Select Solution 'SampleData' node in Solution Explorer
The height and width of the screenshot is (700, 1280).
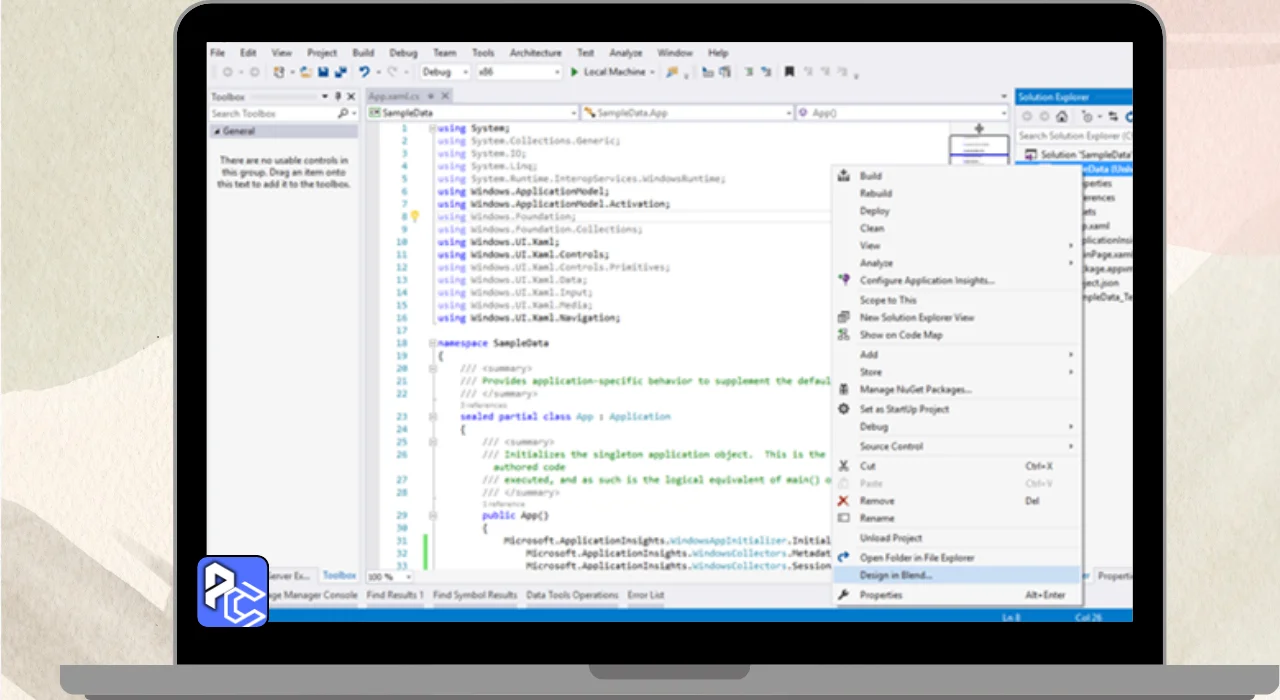click(x=1084, y=155)
